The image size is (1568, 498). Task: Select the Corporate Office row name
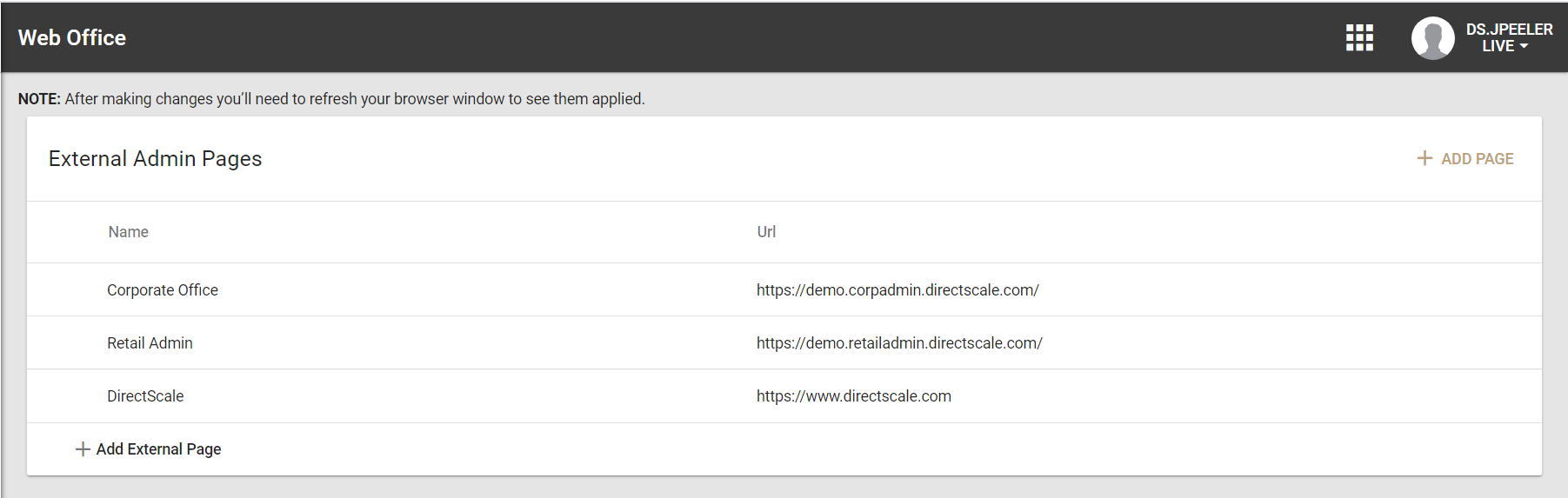[163, 290]
